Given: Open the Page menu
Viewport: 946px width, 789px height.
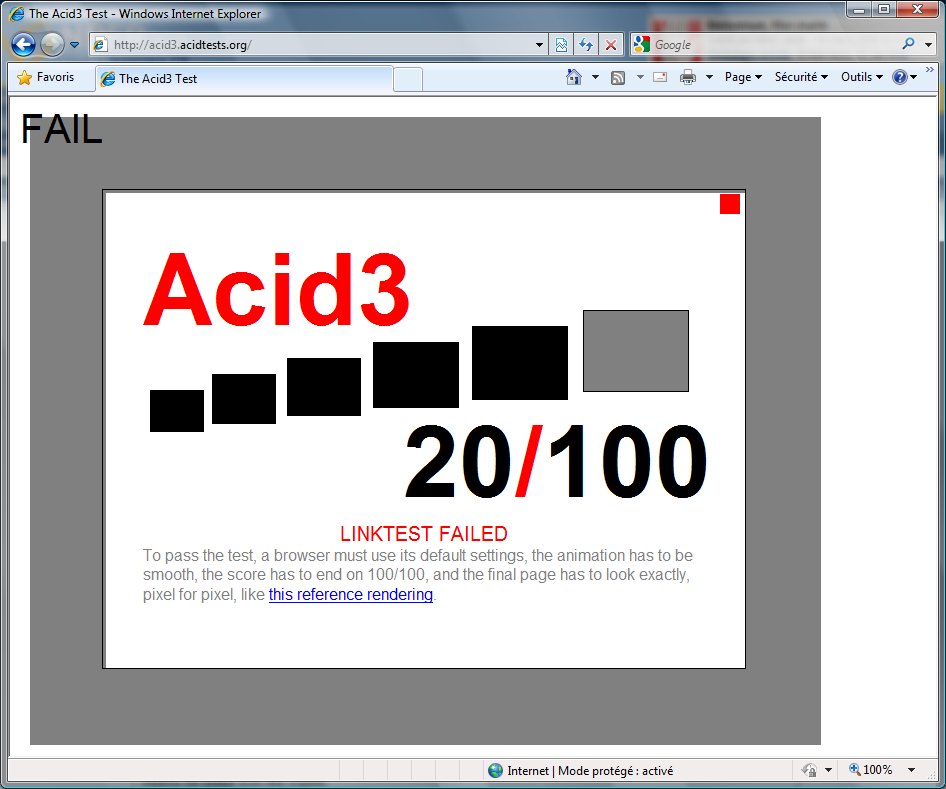Looking at the screenshot, I should pyautogui.click(x=742, y=77).
